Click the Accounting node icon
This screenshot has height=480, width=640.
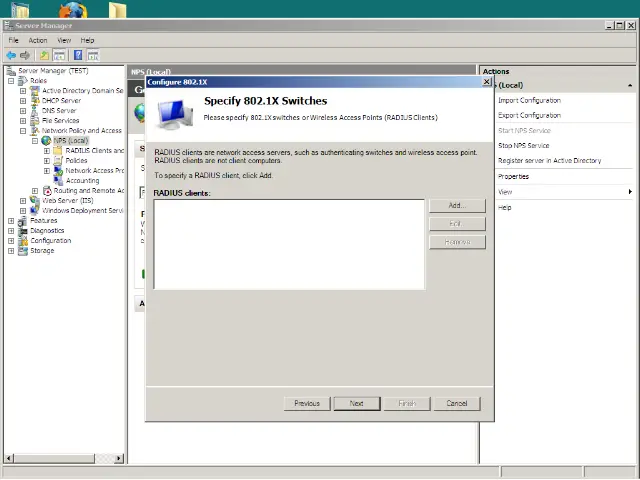pos(58,181)
